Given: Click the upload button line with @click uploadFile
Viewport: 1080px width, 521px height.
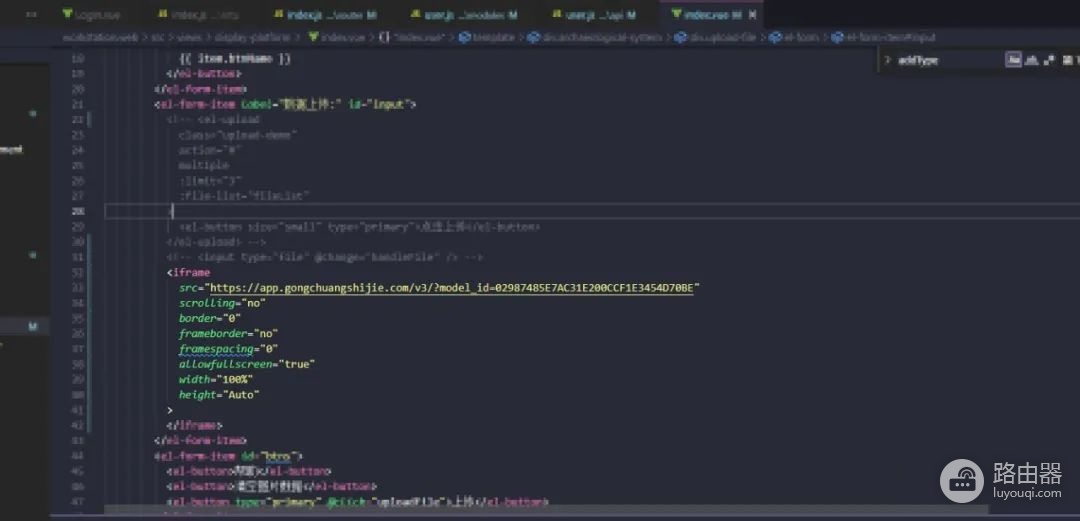Looking at the screenshot, I should point(357,502).
